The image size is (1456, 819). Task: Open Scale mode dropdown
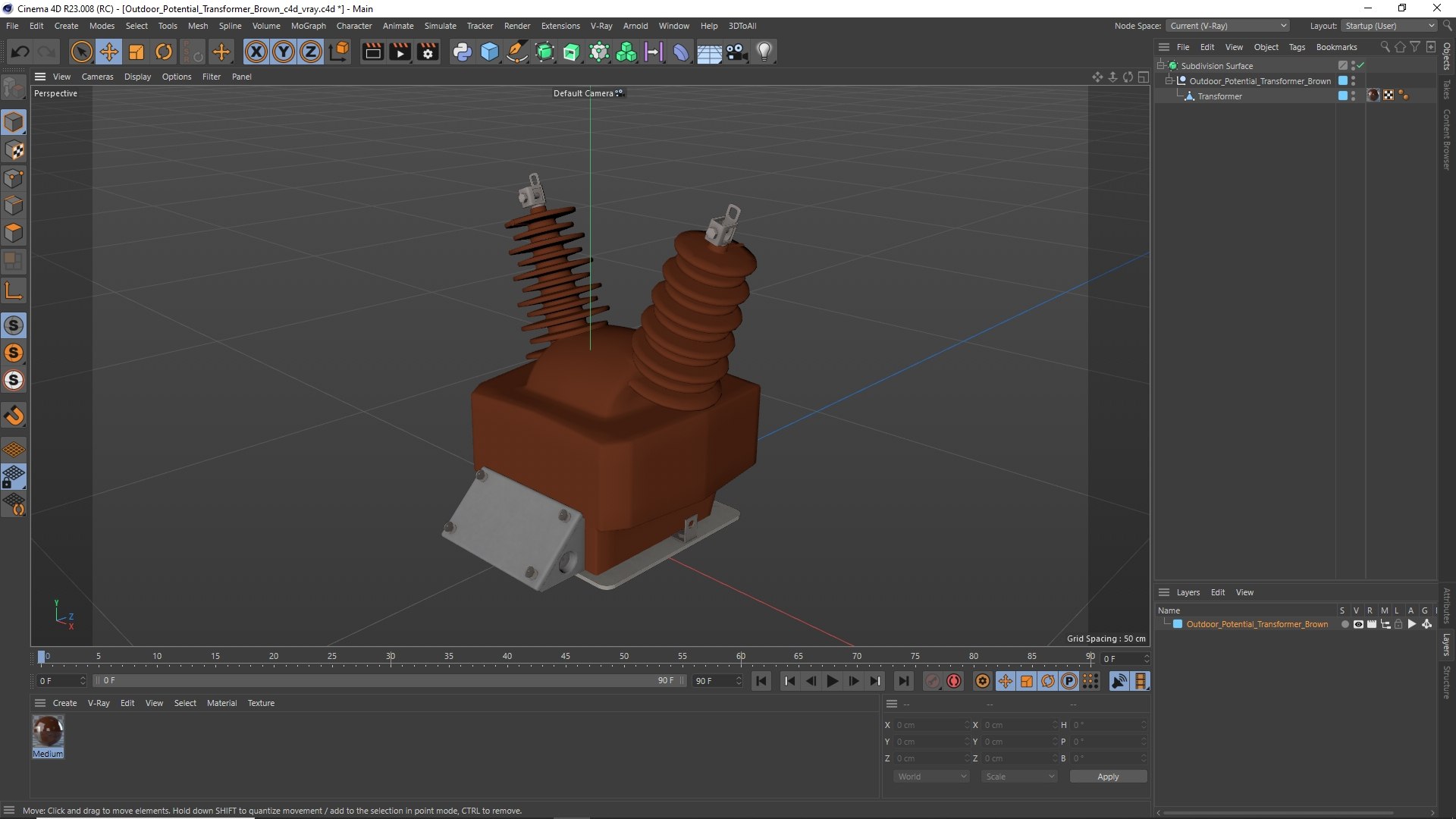click(x=1019, y=777)
